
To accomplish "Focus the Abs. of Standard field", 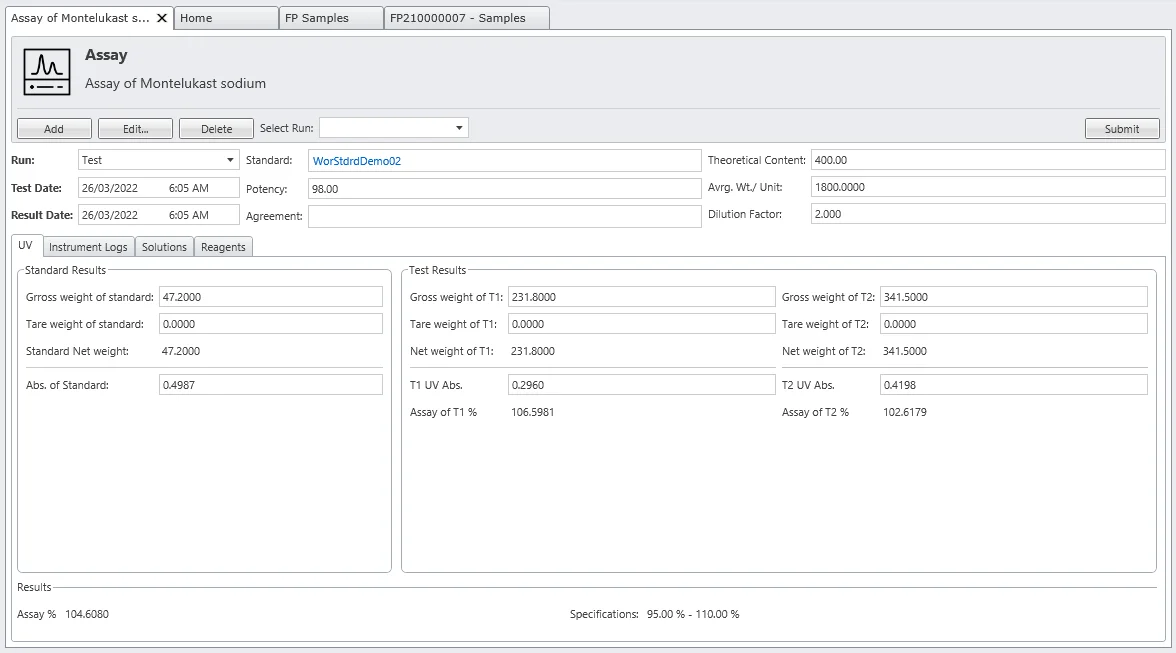I will pos(270,385).
